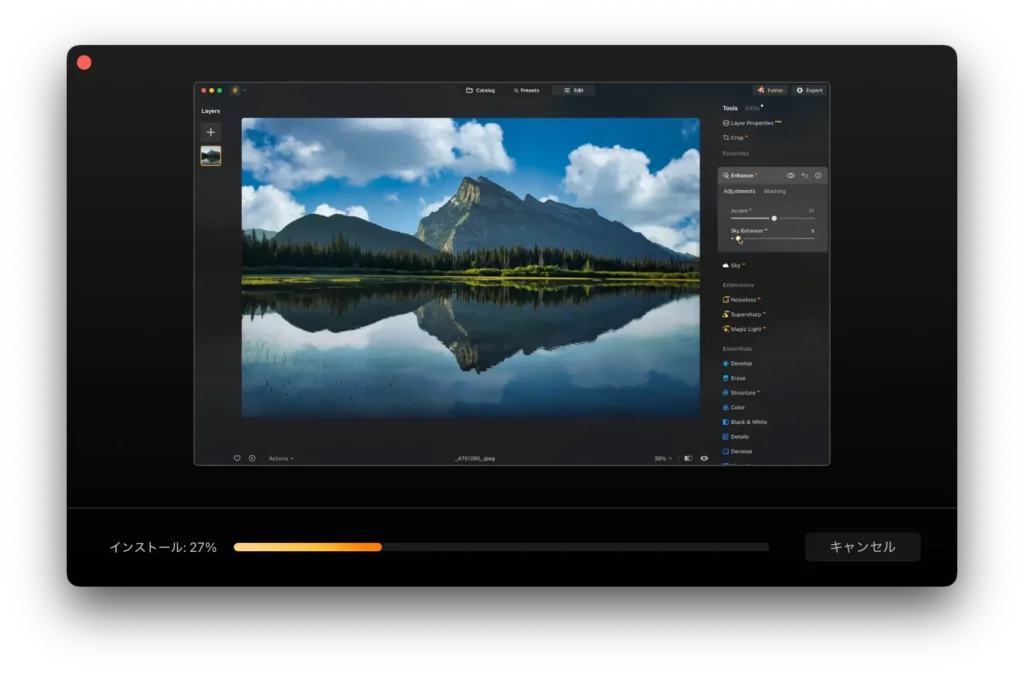
Task: Open the Sky tool
Action: click(736, 265)
